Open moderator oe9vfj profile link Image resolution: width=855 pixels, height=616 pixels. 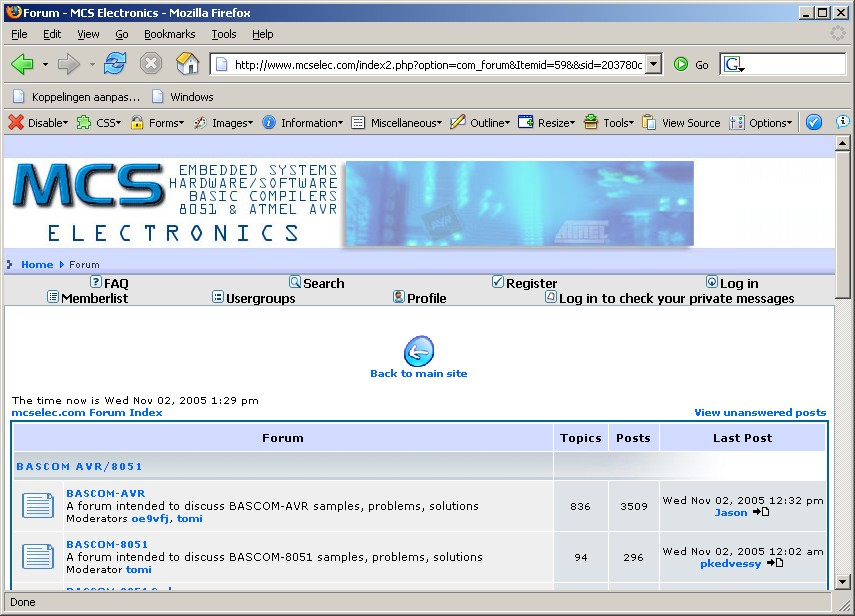[x=150, y=518]
